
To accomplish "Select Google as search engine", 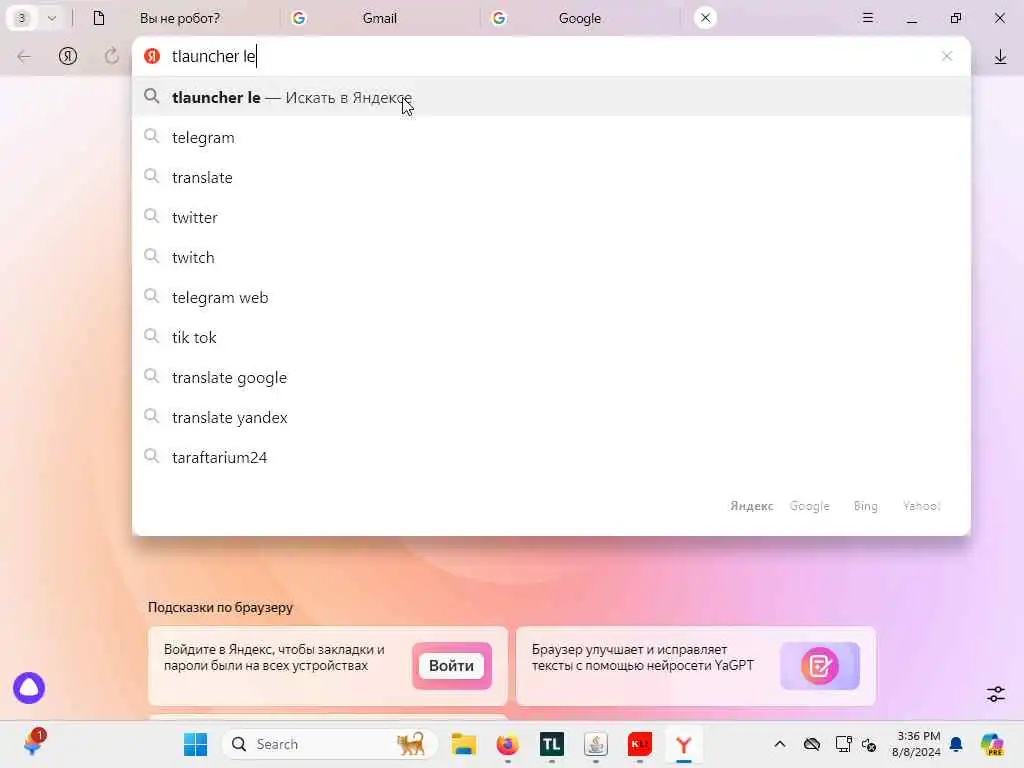I will 809,505.
